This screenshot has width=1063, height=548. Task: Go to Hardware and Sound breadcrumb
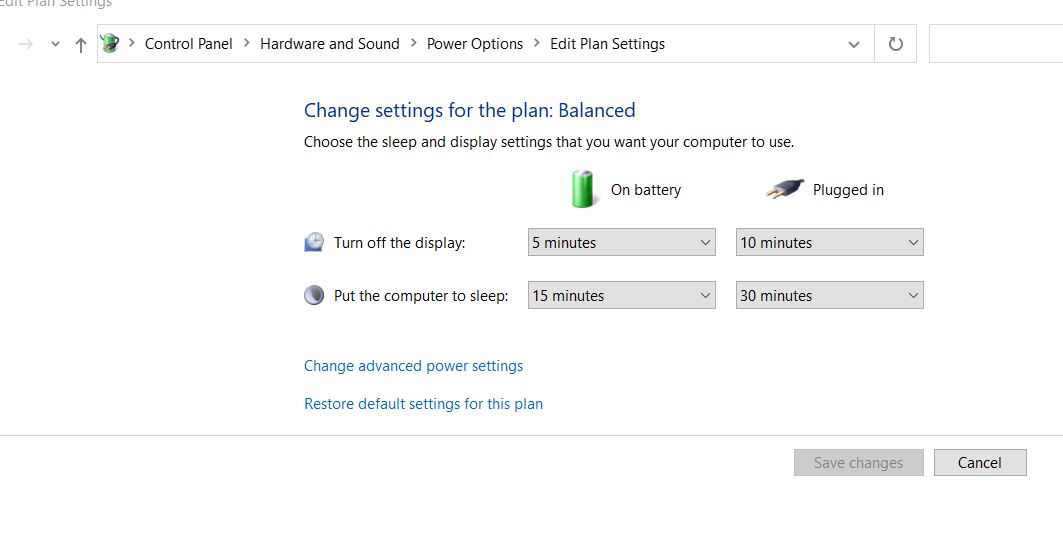[329, 44]
